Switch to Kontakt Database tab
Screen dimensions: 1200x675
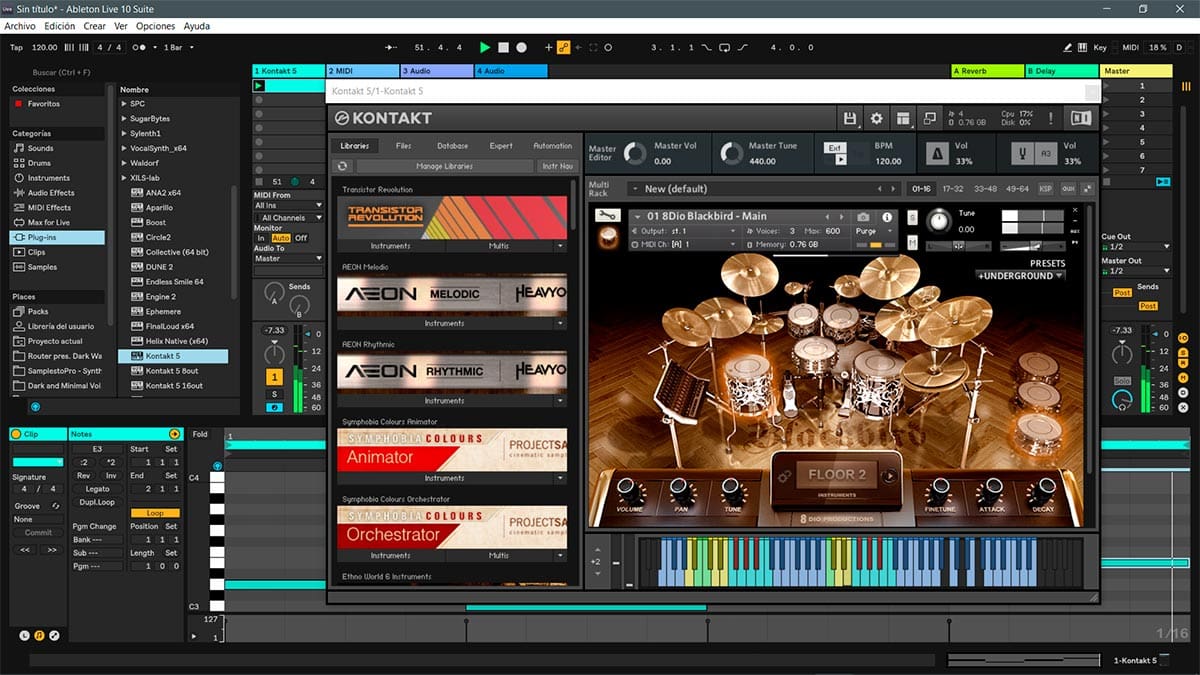[452, 146]
